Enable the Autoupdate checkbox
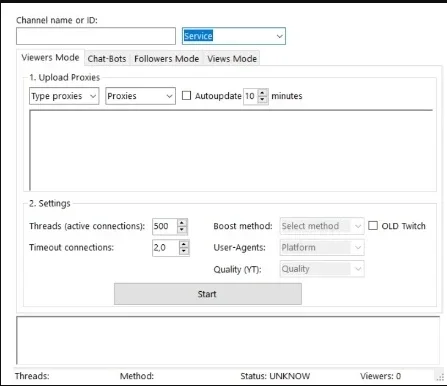This screenshot has width=447, height=386. [x=186, y=96]
